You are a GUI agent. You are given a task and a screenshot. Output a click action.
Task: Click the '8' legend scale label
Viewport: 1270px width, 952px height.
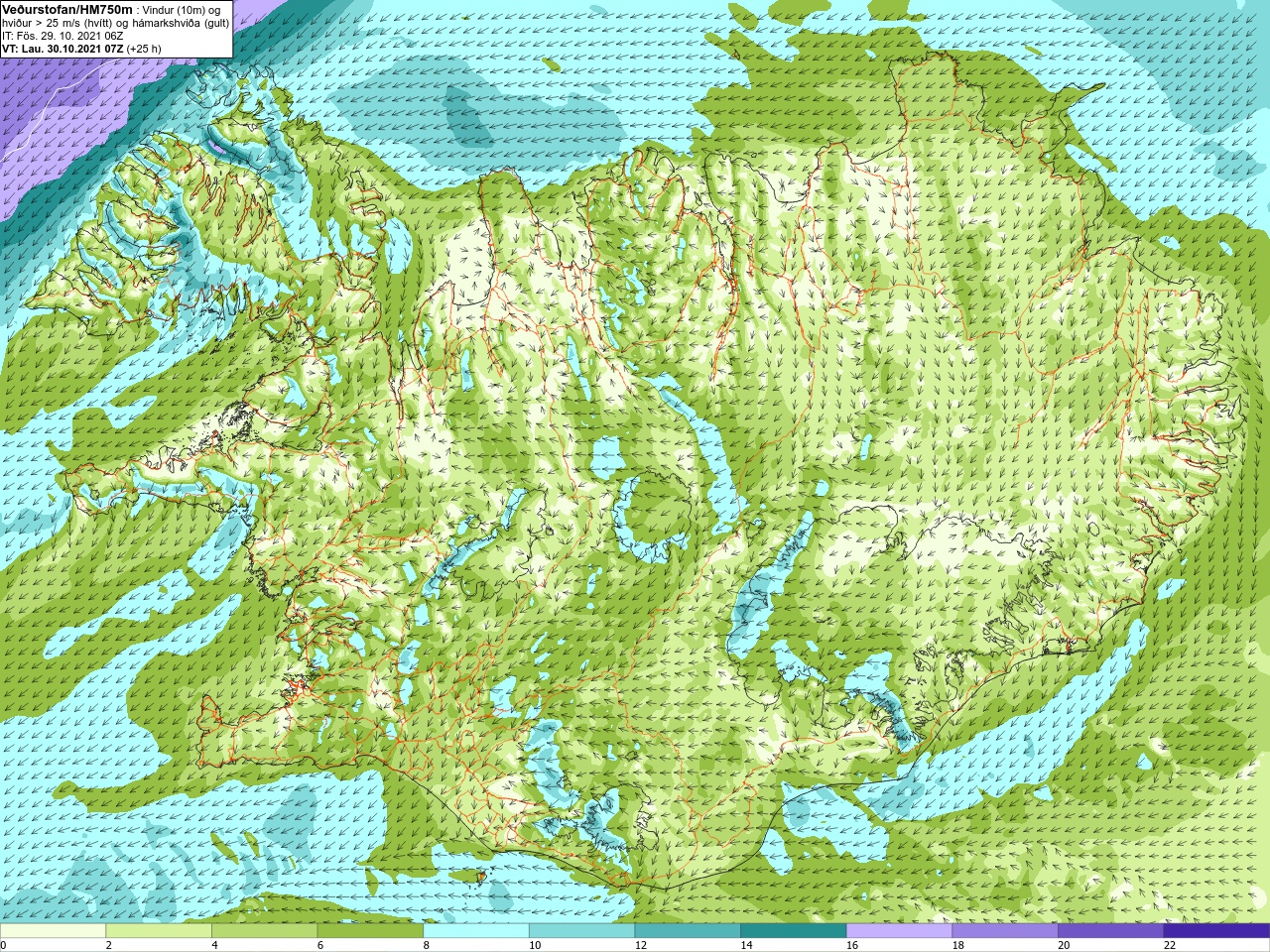tap(427, 945)
